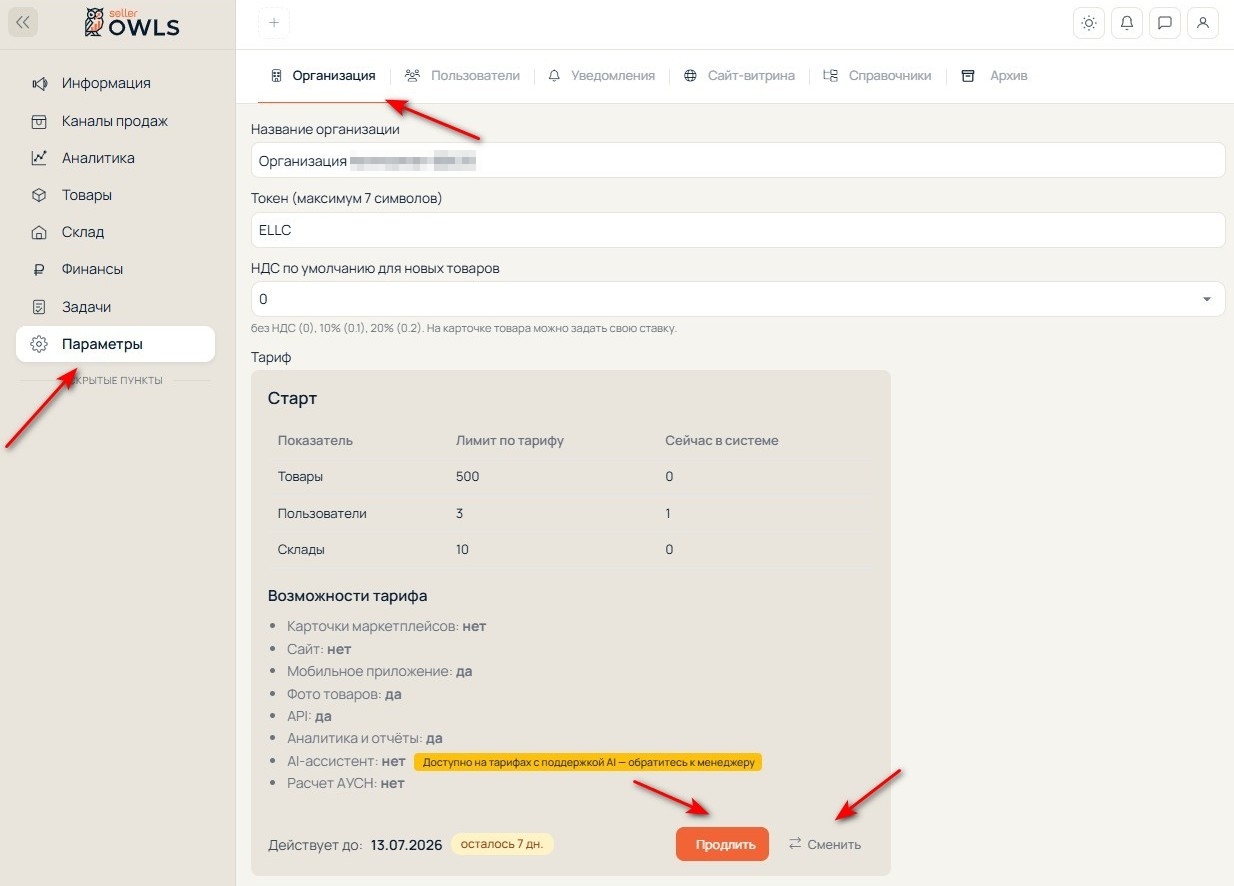This screenshot has height=886, width=1234.
Task: Click the Пользователи row in tariff table
Action: [x=570, y=514]
